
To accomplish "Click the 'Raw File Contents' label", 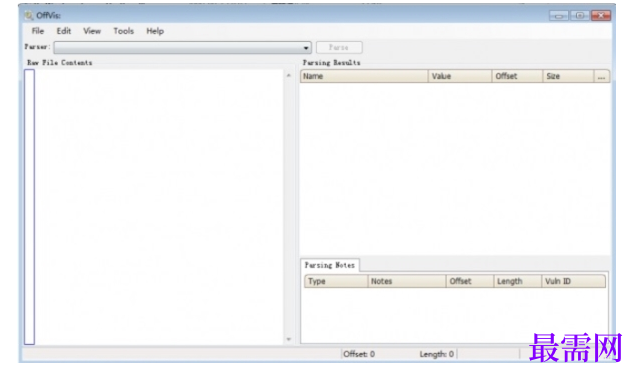I will [60, 63].
